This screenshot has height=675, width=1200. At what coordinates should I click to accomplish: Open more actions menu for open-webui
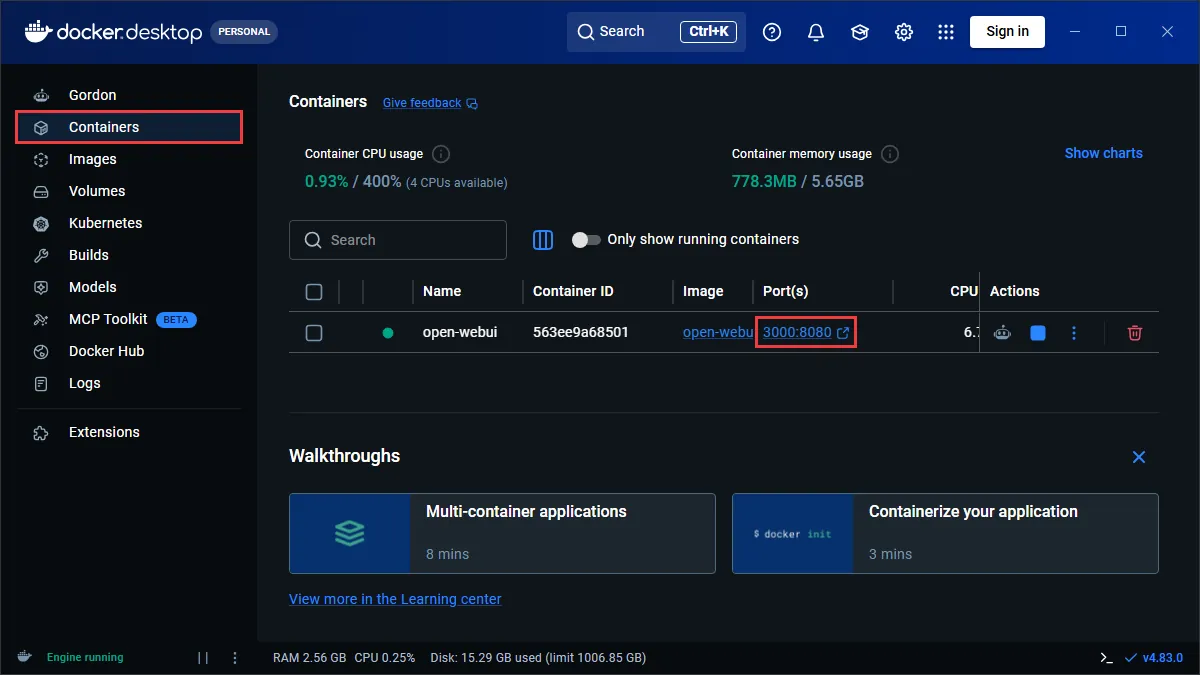1074,333
